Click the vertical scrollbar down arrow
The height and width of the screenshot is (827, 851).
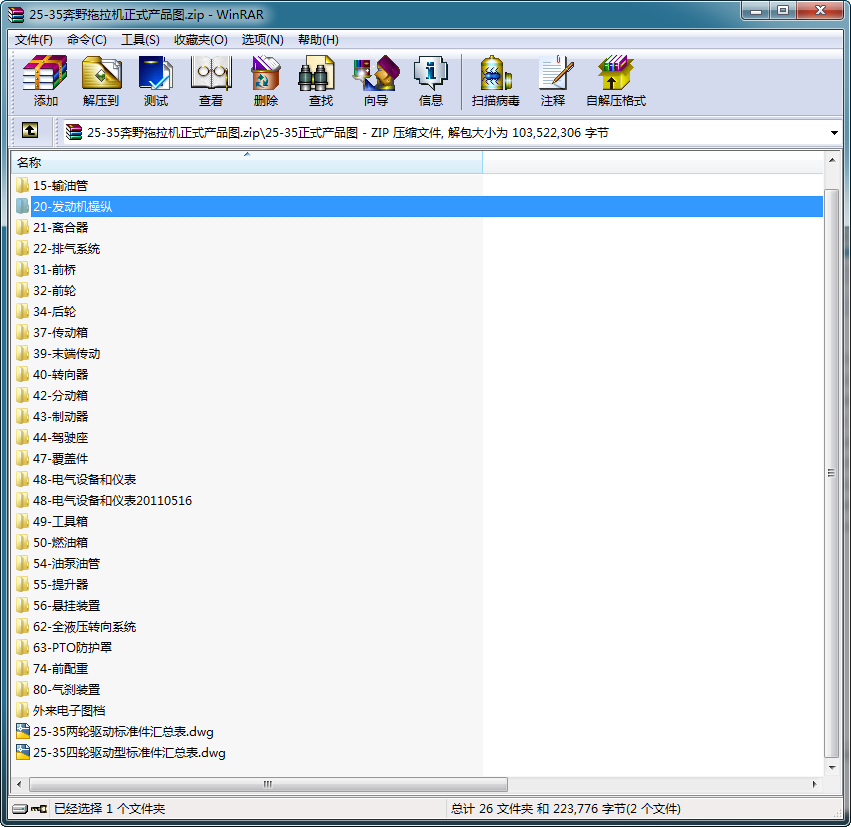pyautogui.click(x=833, y=766)
